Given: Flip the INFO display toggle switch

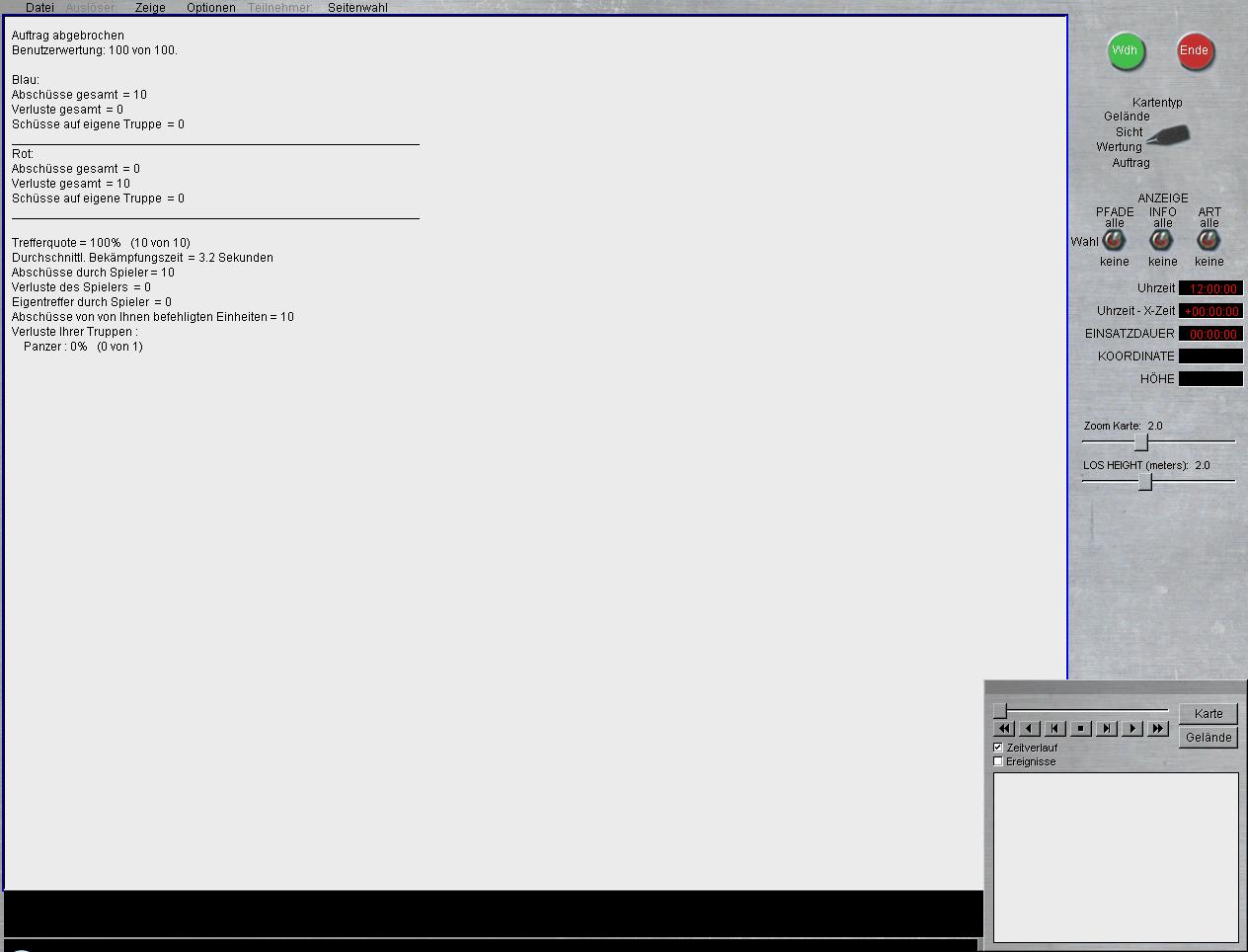Looking at the screenshot, I should pyautogui.click(x=1162, y=241).
